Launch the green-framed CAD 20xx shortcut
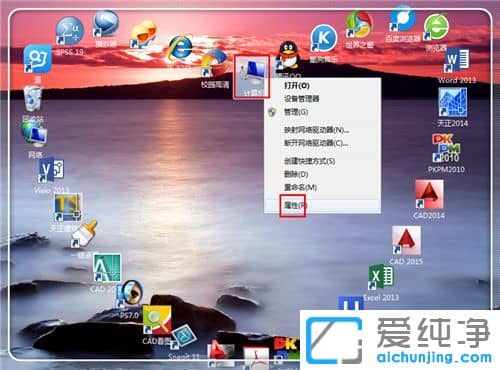 pyautogui.click(x=106, y=269)
